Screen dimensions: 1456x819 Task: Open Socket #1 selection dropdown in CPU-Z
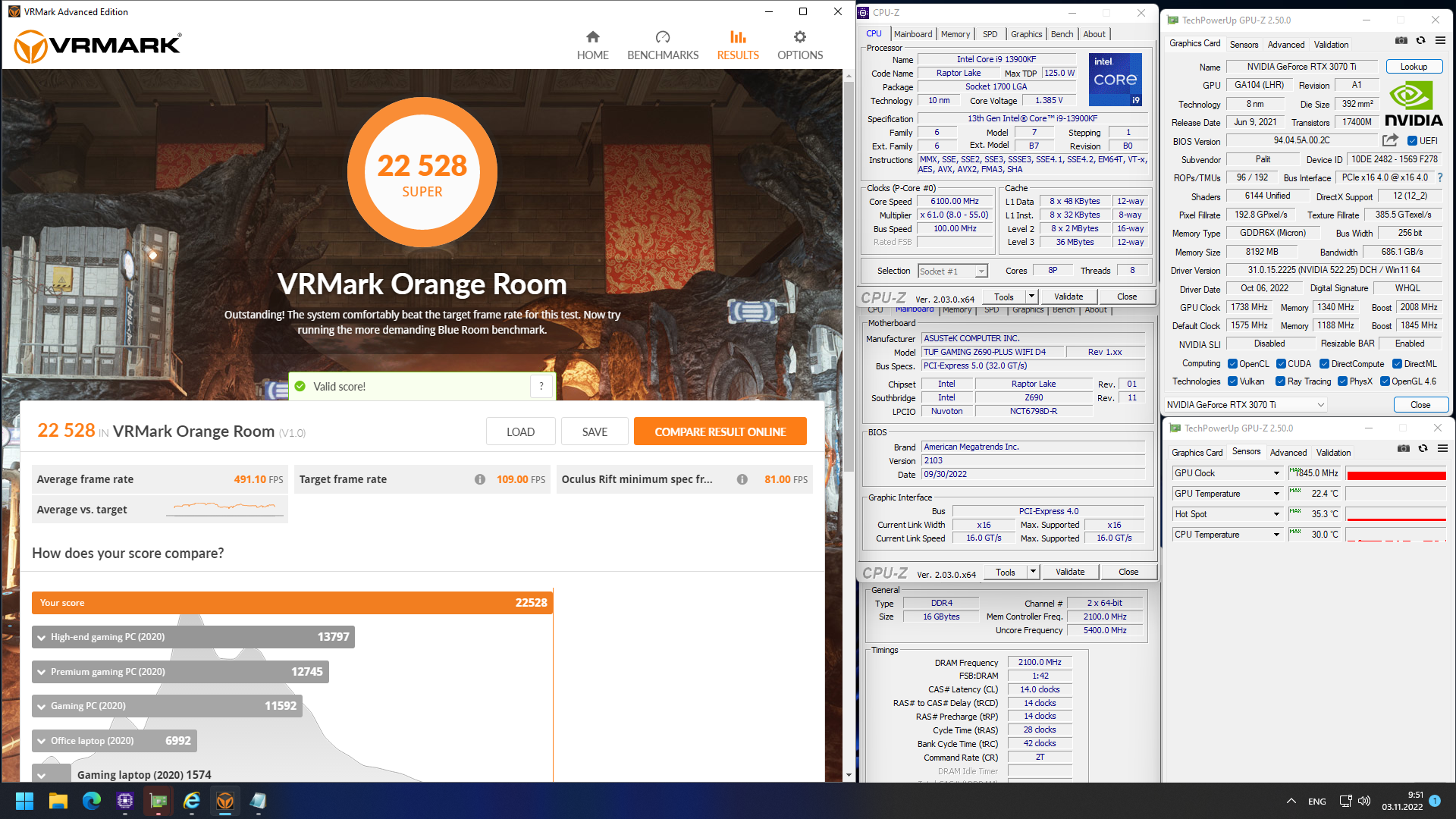952,271
